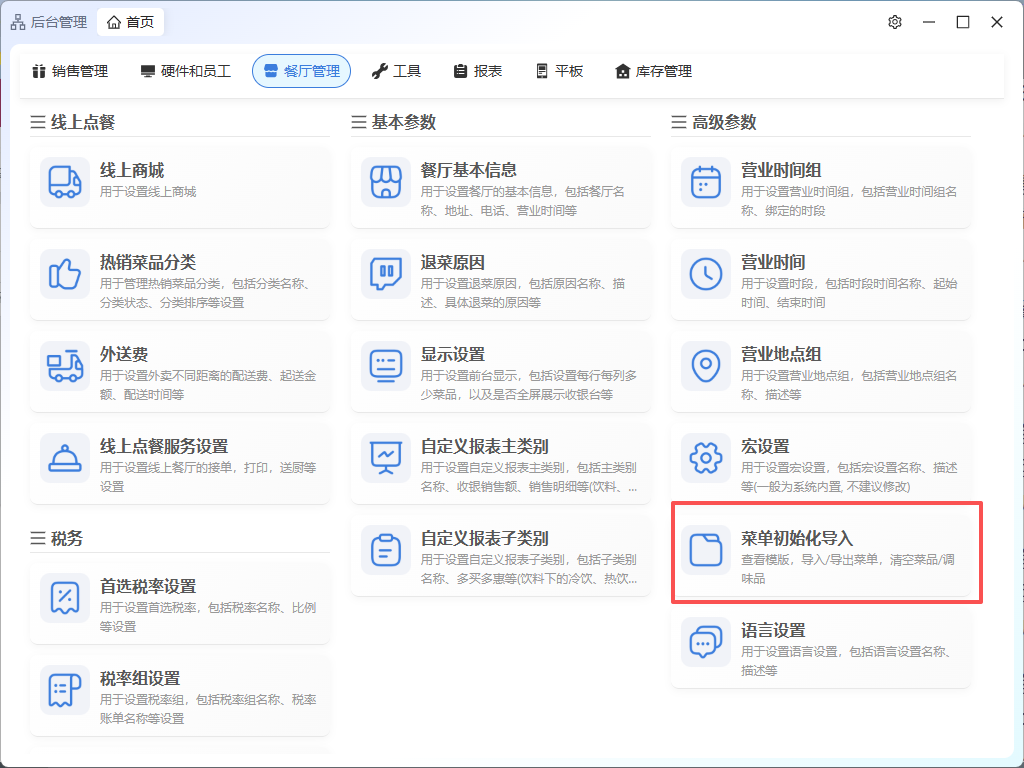The image size is (1024, 768).
Task: Toggle the 高级参数 section header
Action: point(714,122)
